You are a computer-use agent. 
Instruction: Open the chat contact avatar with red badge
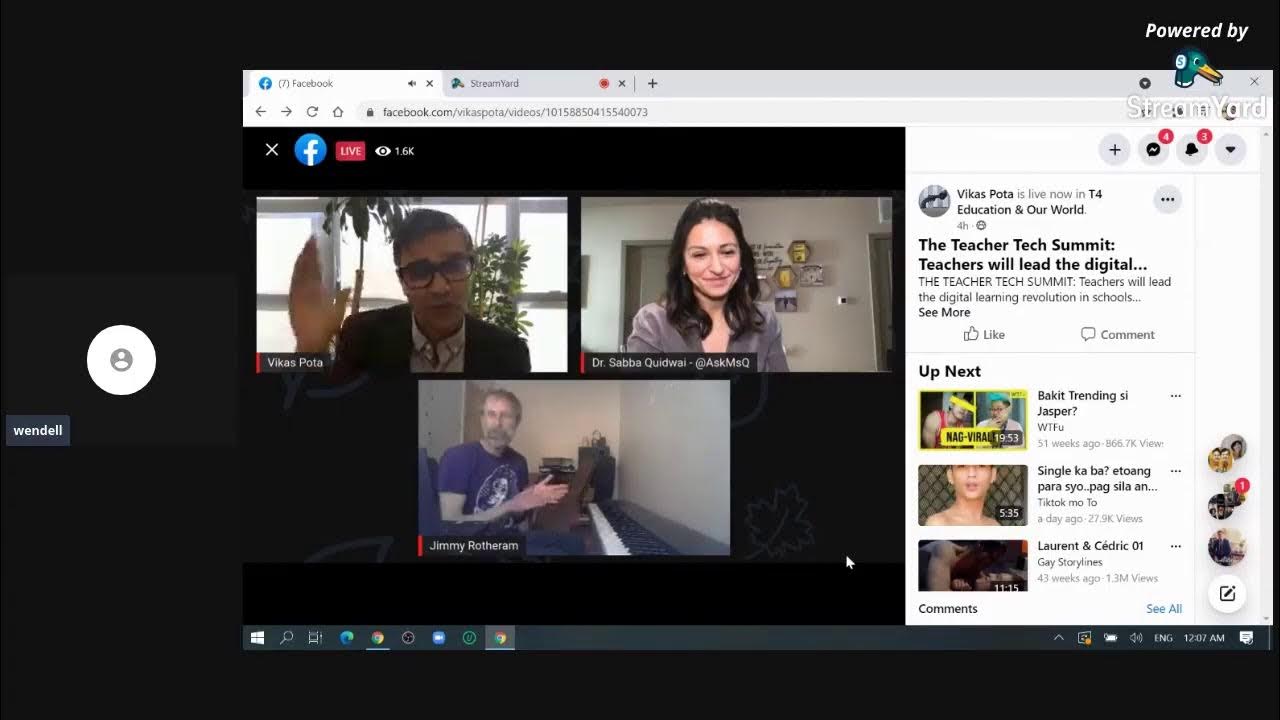point(1226,502)
